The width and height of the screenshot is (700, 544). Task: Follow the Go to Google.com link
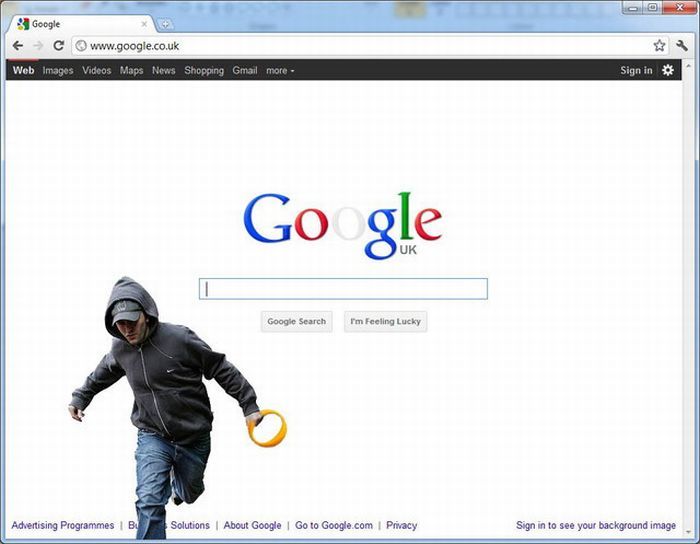334,526
